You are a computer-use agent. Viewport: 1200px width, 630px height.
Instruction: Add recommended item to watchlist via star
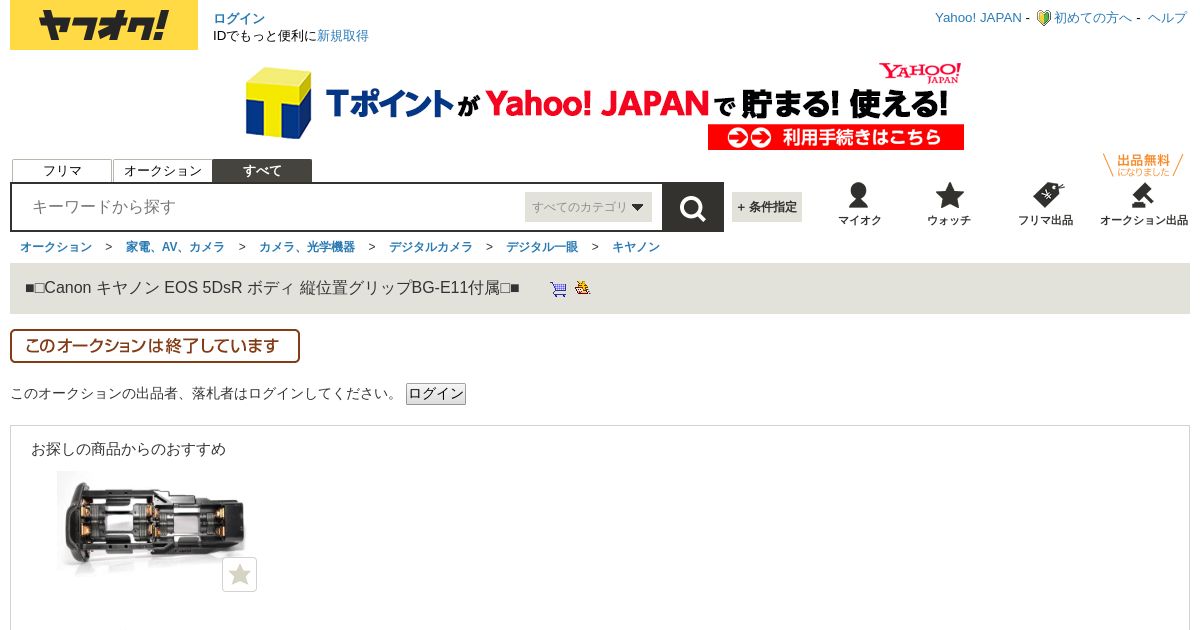(x=239, y=574)
